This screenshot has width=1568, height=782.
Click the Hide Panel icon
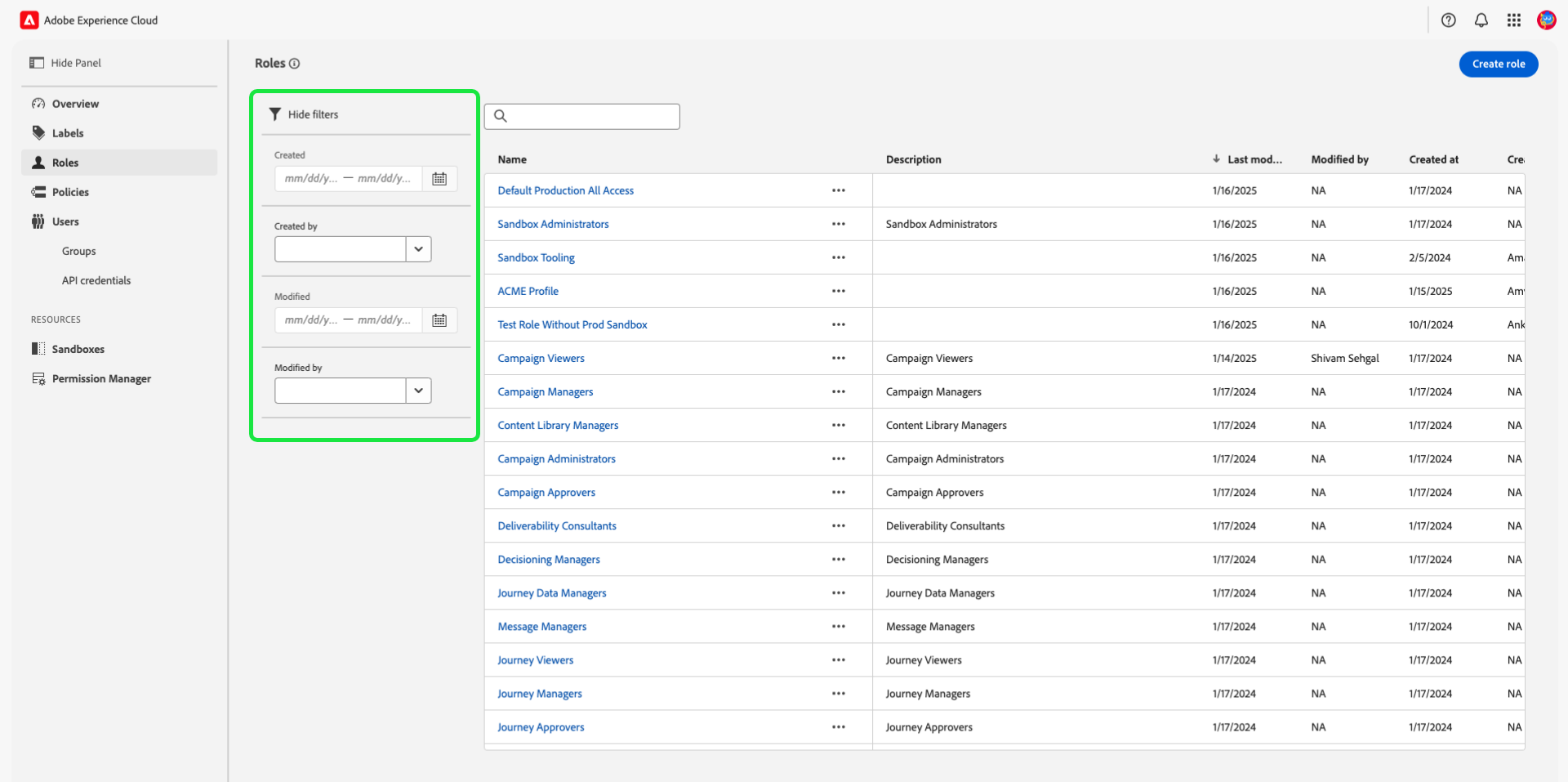[x=37, y=63]
